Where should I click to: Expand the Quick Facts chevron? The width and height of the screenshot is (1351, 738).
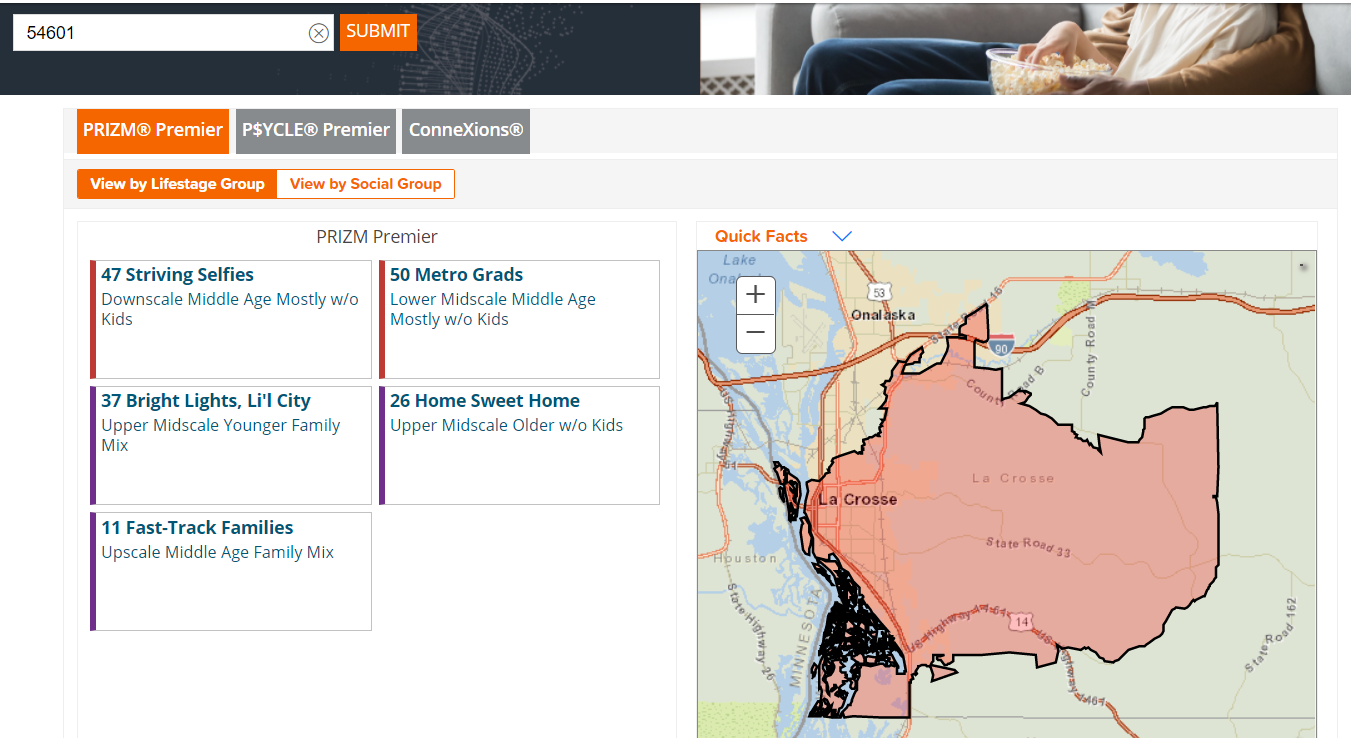842,236
